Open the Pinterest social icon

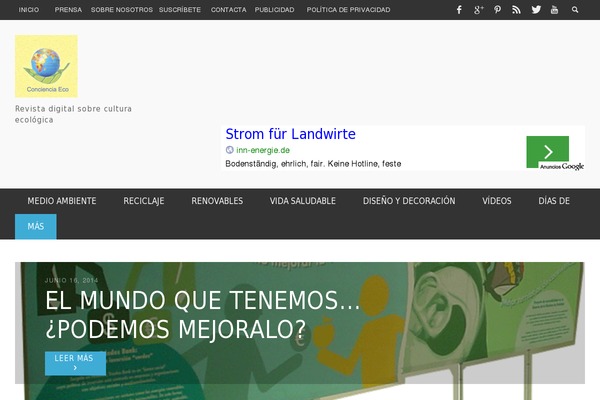[497, 10]
